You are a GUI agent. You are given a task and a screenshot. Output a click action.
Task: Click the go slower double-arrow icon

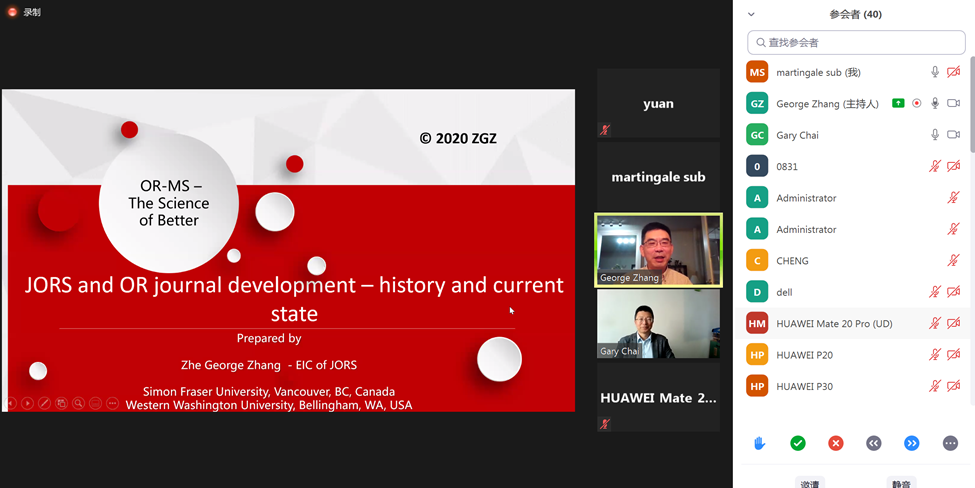(x=874, y=443)
